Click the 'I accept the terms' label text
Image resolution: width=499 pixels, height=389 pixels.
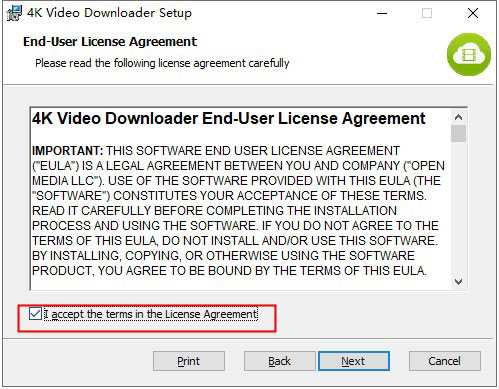151,314
